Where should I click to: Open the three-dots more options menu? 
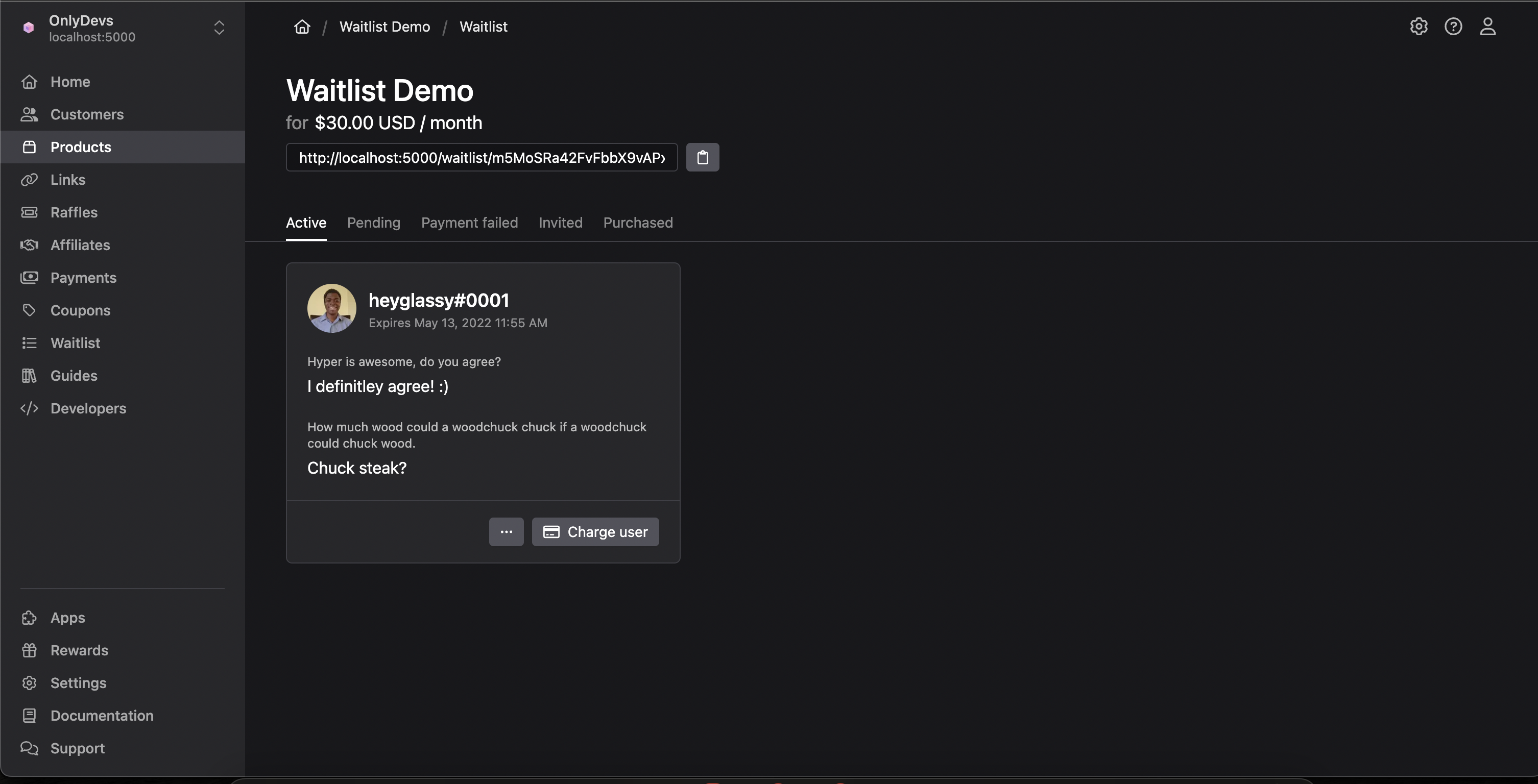(x=506, y=532)
